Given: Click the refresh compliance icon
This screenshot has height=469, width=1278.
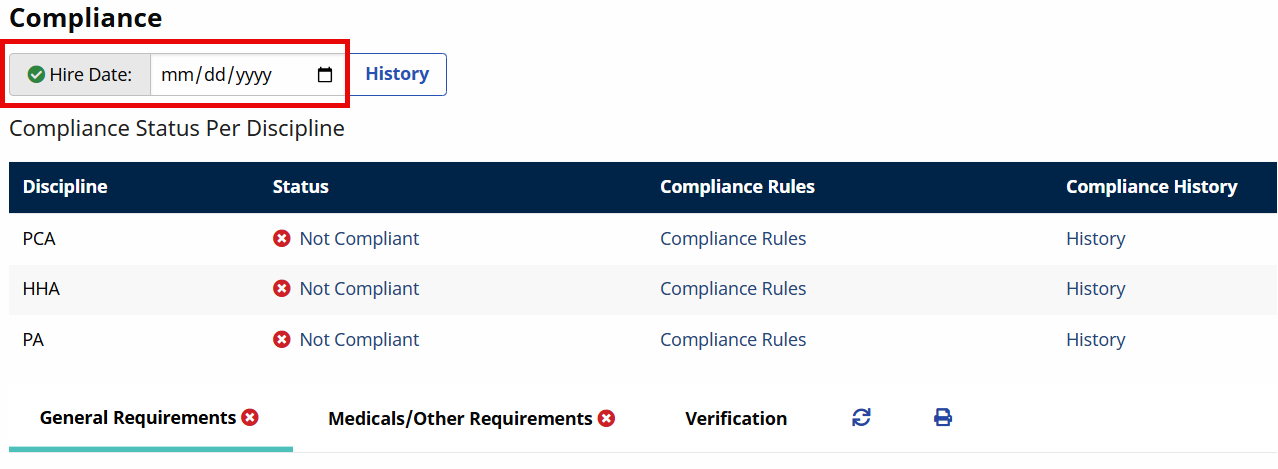Looking at the screenshot, I should [861, 418].
